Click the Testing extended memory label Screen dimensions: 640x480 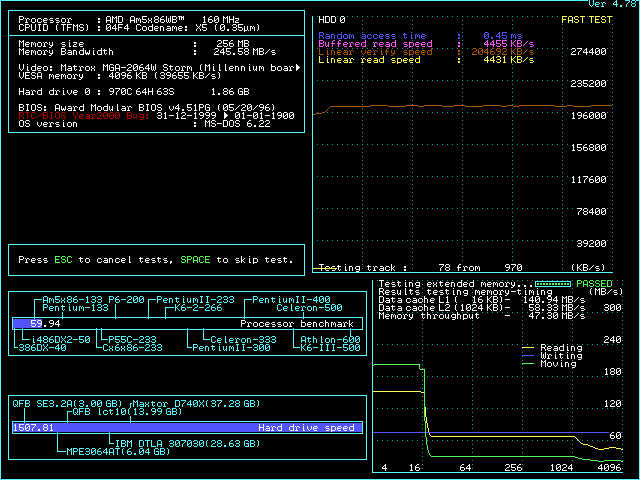(456, 284)
